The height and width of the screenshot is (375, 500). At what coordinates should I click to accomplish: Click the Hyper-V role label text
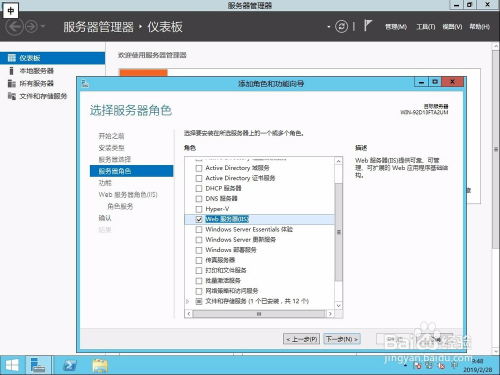click(217, 209)
